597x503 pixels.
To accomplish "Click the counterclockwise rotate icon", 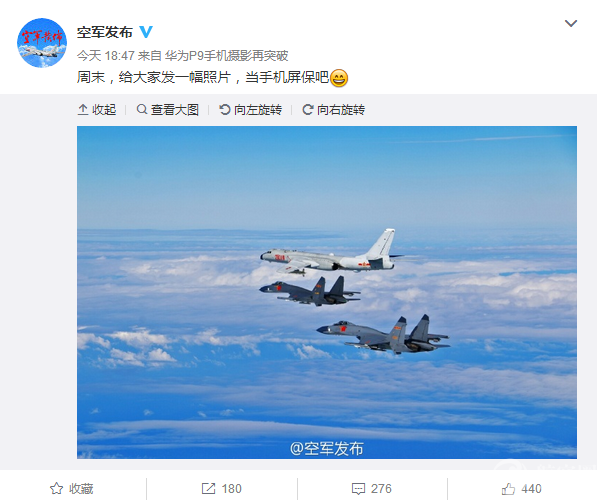I will coord(225,110).
